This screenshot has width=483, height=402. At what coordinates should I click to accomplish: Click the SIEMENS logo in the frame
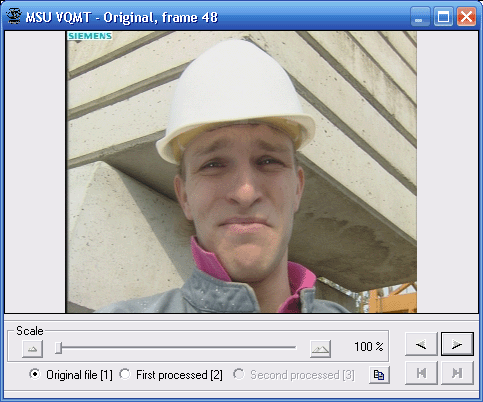(90, 36)
